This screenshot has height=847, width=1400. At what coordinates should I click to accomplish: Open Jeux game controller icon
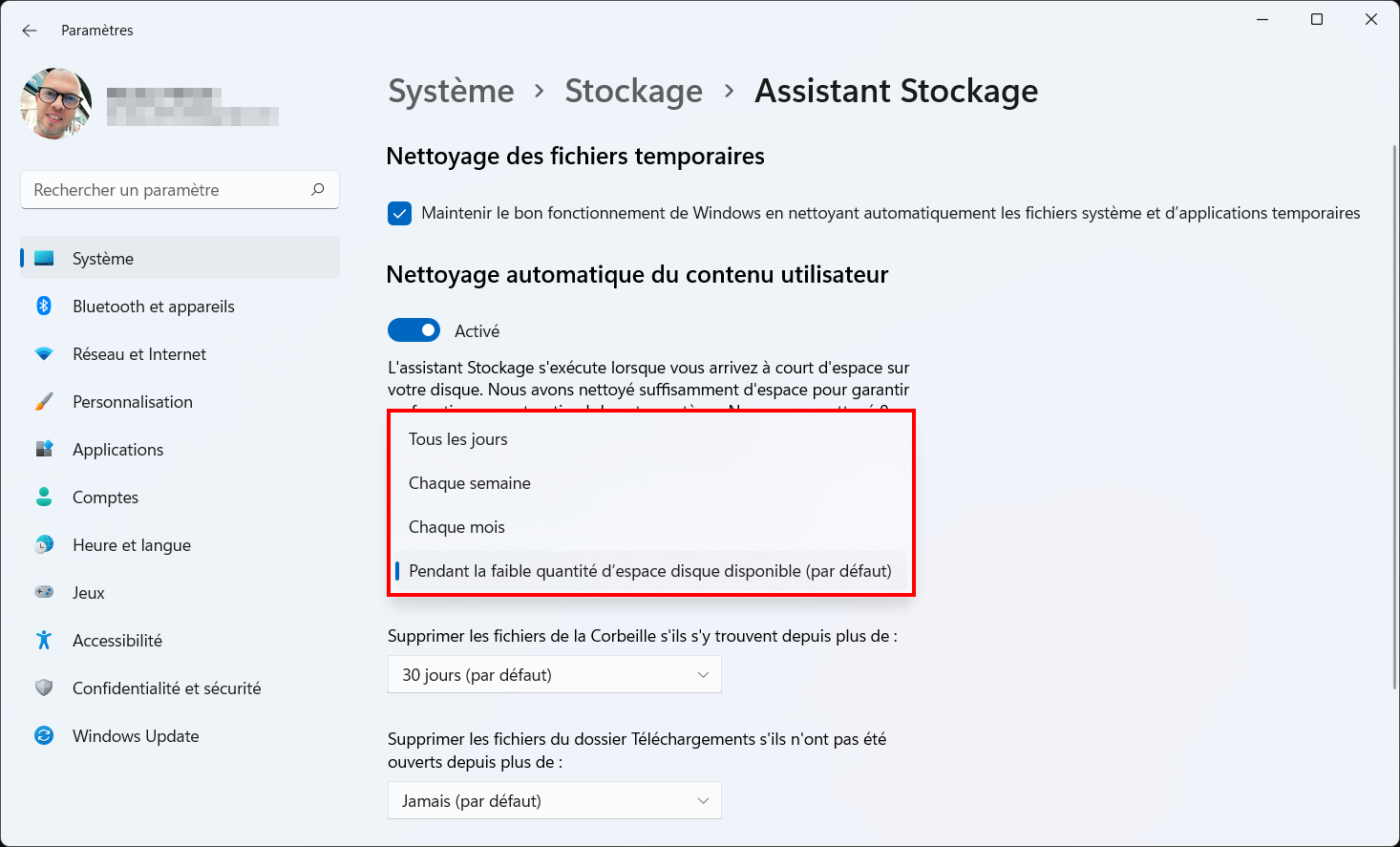tap(44, 592)
